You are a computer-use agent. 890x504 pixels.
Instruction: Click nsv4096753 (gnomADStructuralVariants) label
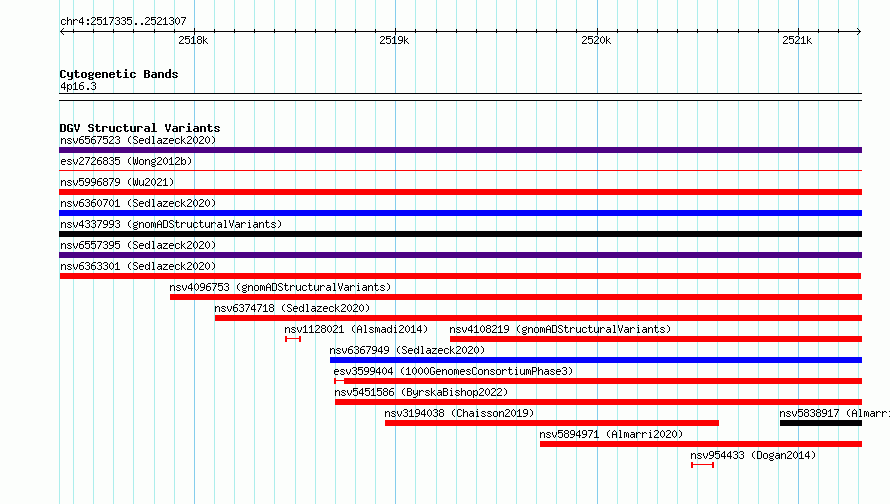[x=280, y=287]
